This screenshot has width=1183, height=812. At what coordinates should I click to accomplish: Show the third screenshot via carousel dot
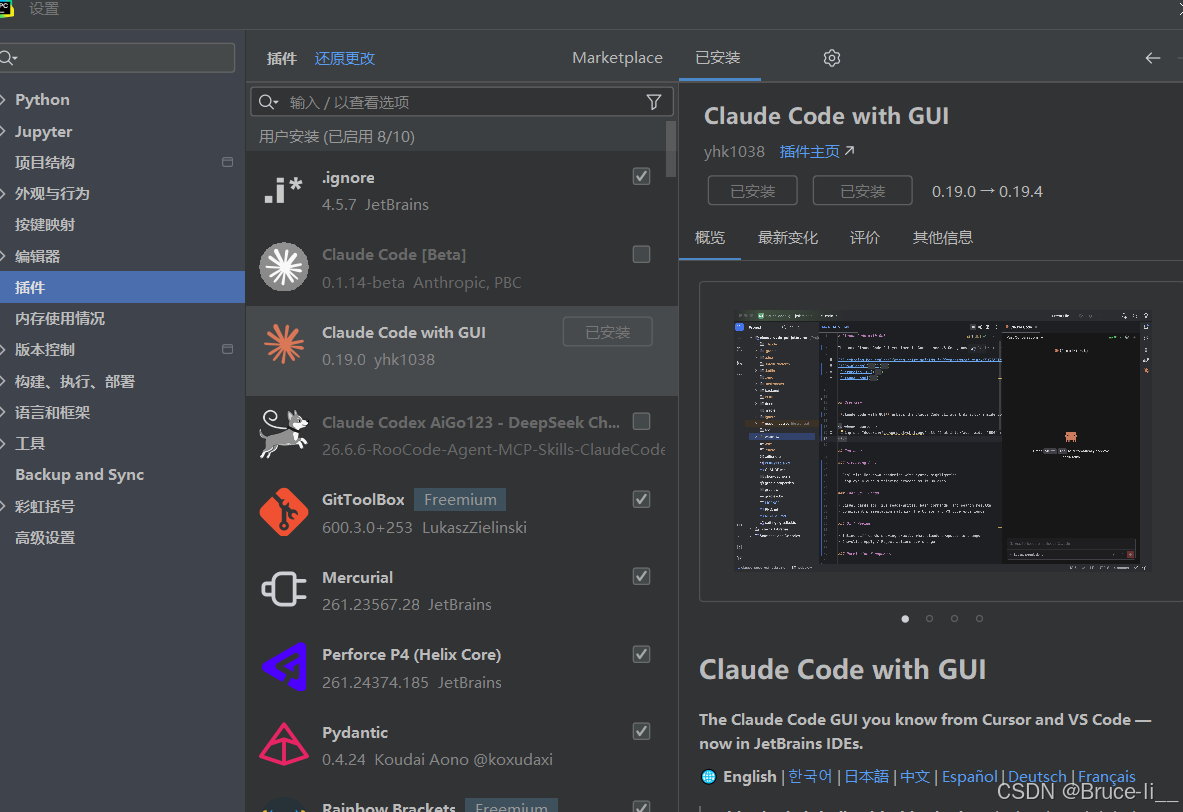coord(954,619)
